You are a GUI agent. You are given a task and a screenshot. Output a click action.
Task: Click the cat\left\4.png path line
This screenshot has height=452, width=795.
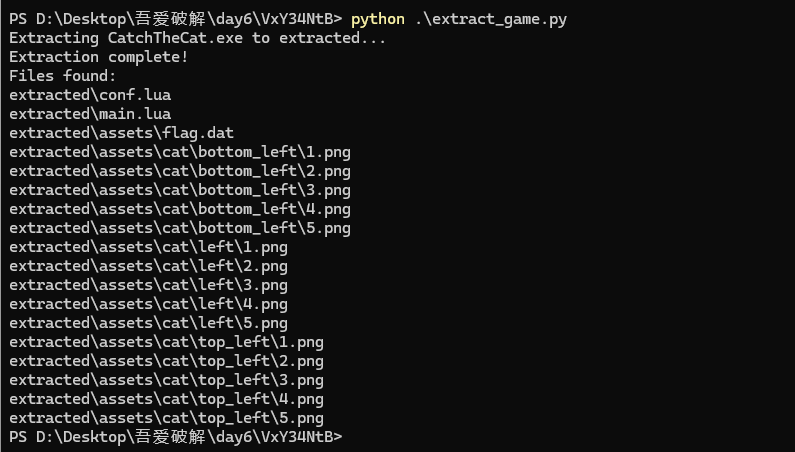[x=148, y=304]
